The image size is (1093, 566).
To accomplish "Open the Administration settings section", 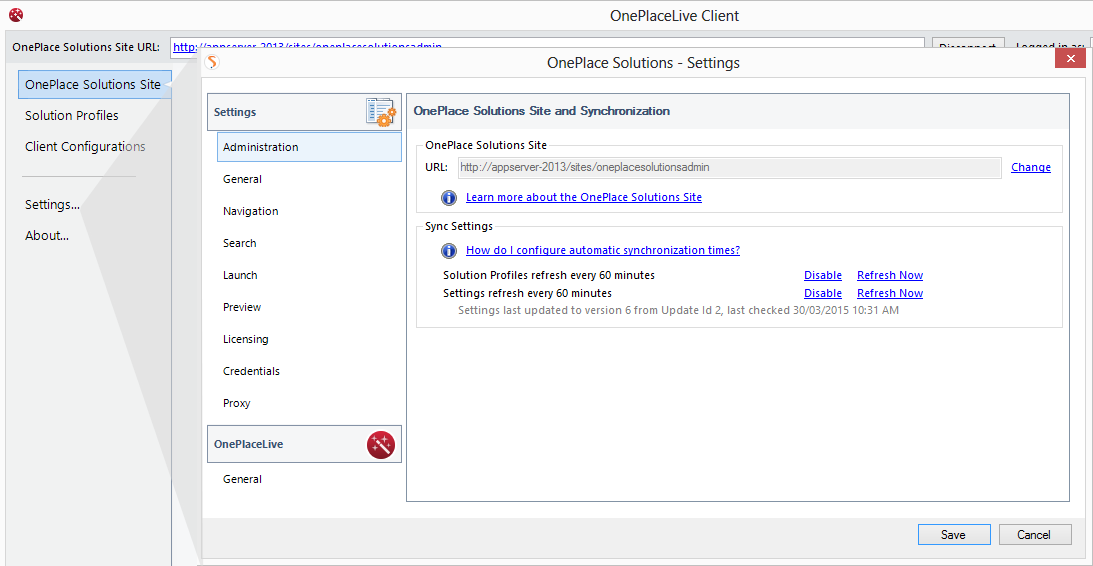I will (261, 147).
